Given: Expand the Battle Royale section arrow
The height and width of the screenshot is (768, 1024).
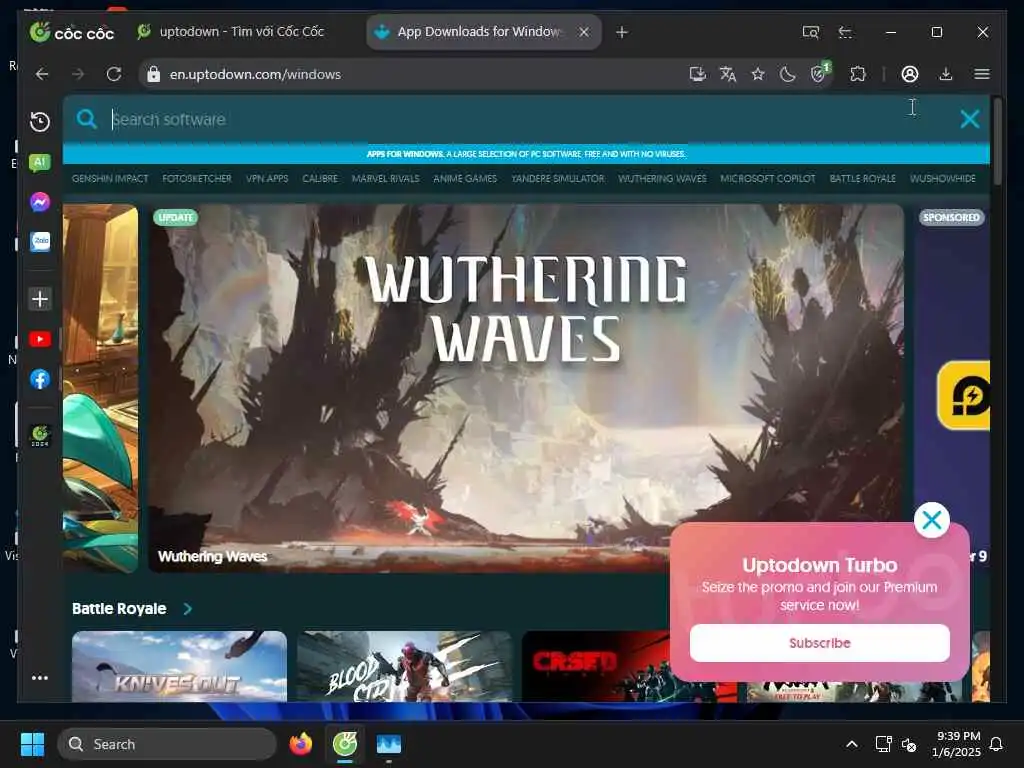Looking at the screenshot, I should (187, 609).
